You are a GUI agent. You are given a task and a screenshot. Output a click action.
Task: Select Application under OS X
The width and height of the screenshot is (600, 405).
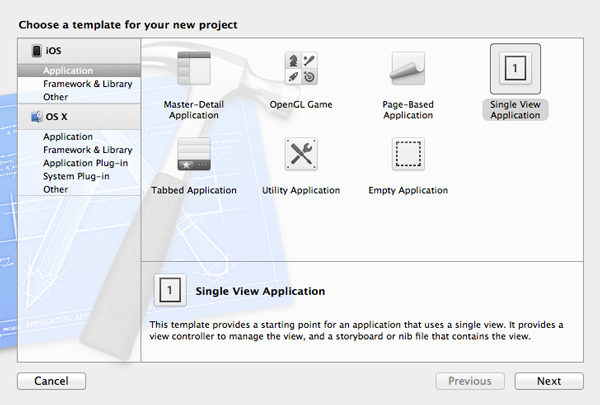coord(68,137)
